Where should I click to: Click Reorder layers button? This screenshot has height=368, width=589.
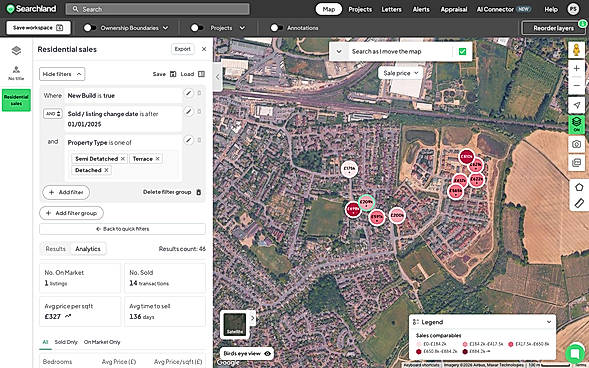point(553,28)
